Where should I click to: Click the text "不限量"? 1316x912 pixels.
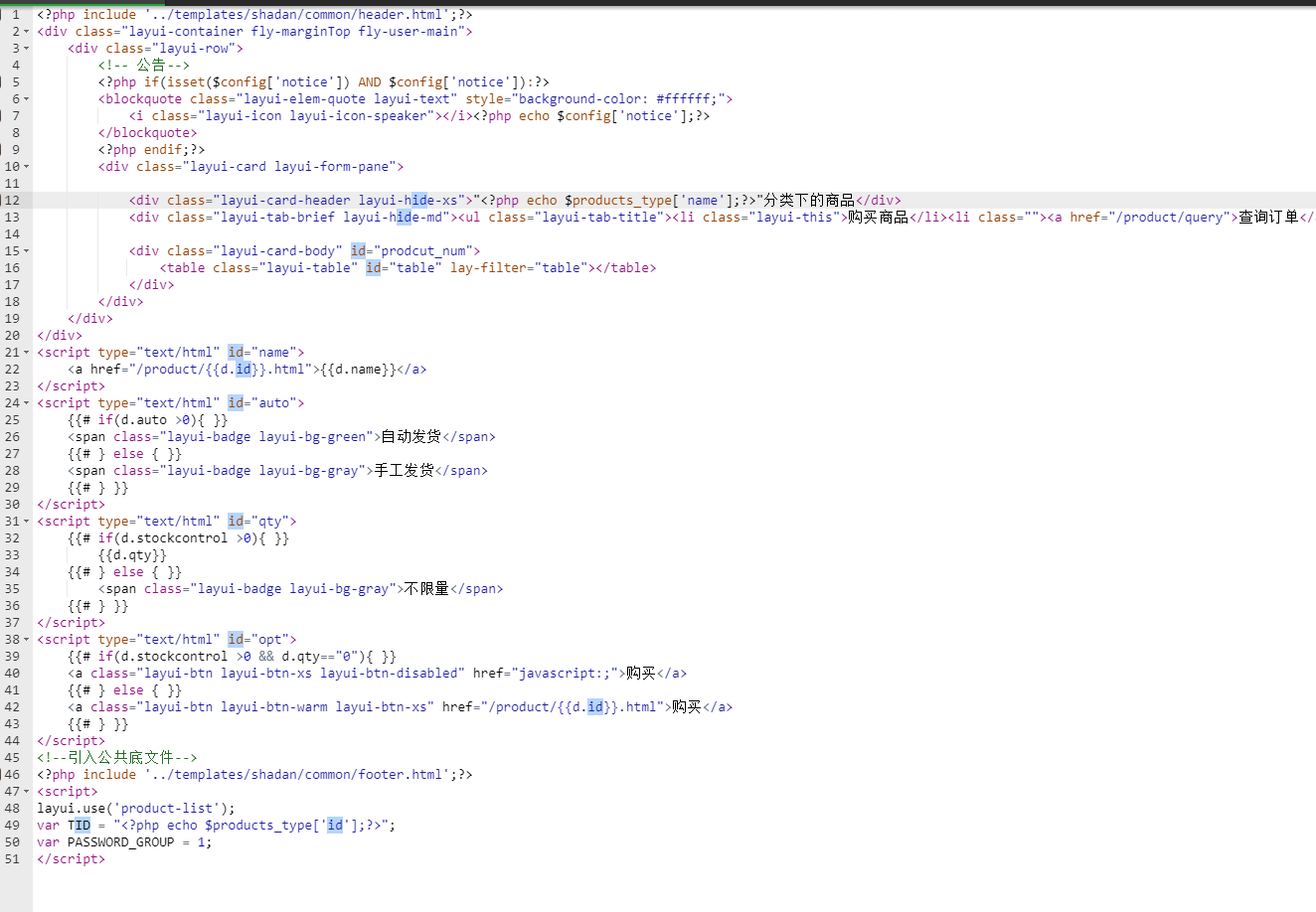[x=426, y=589]
